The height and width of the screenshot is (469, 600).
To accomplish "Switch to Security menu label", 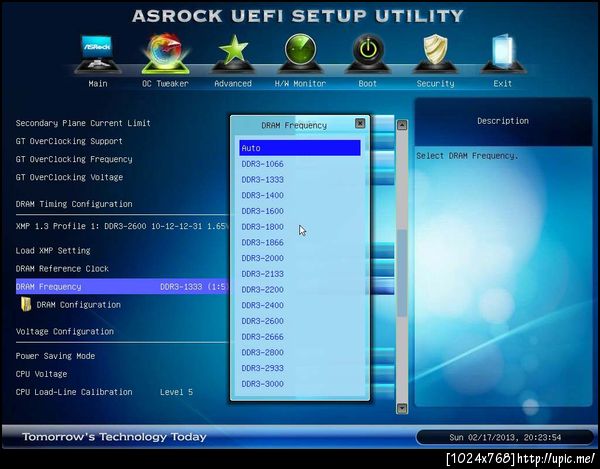I will click(x=435, y=83).
